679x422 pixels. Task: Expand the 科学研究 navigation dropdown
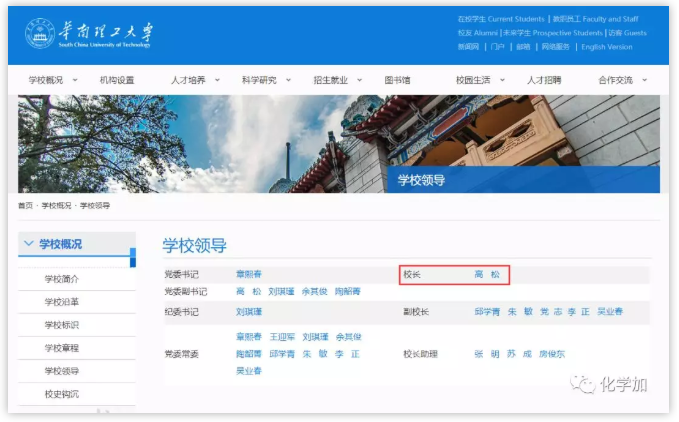click(266, 80)
